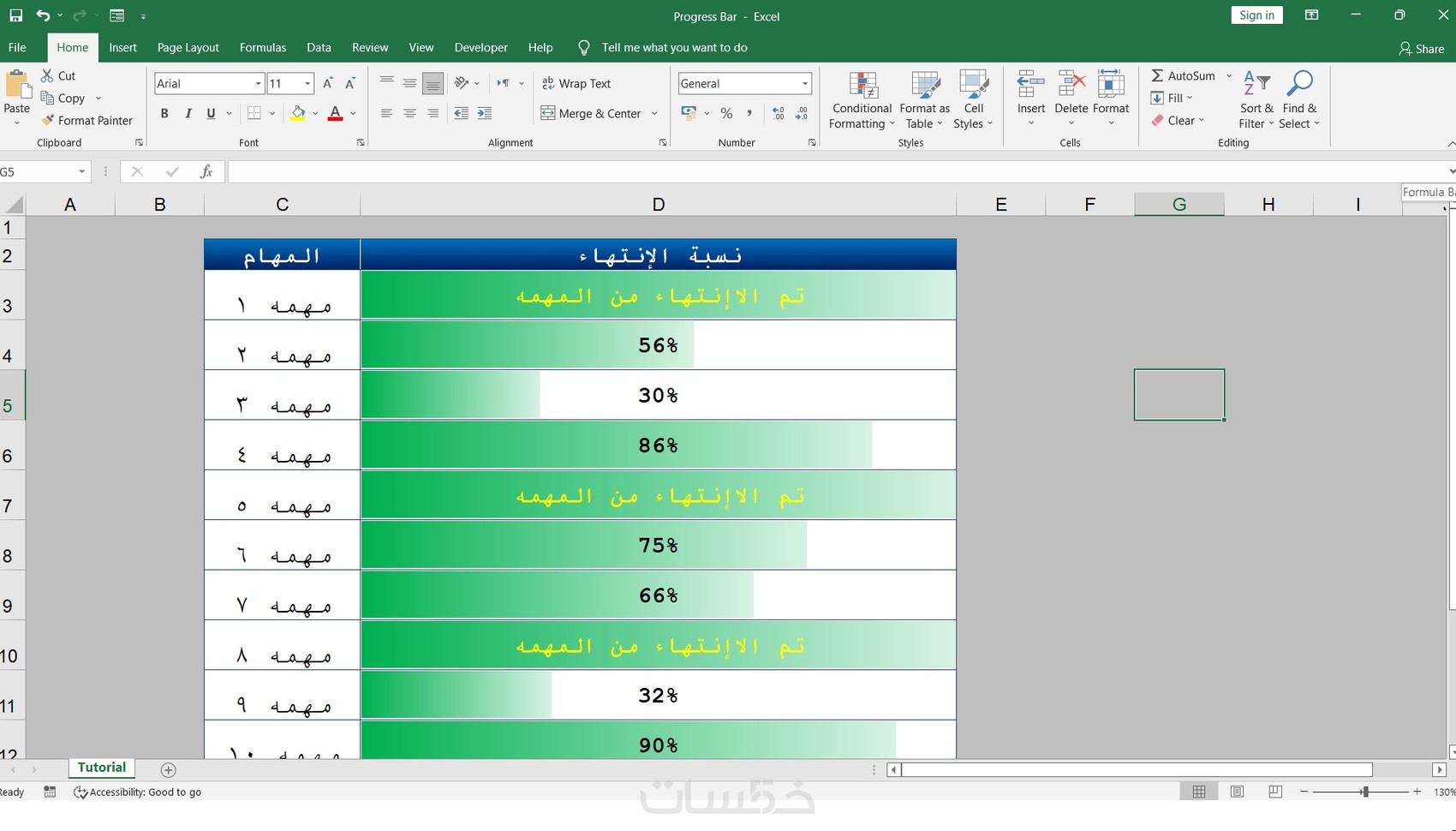Toggle Middle Align alignment
Screen dimensions: 1456x831
[410, 83]
